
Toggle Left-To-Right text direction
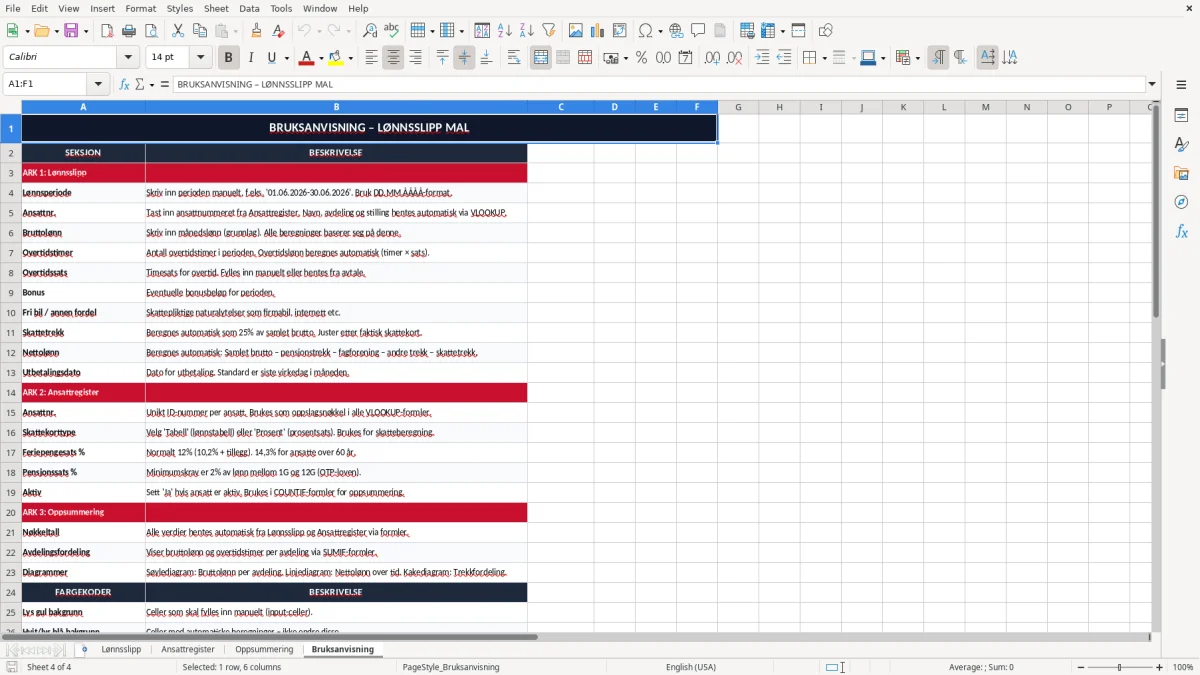pos(938,58)
